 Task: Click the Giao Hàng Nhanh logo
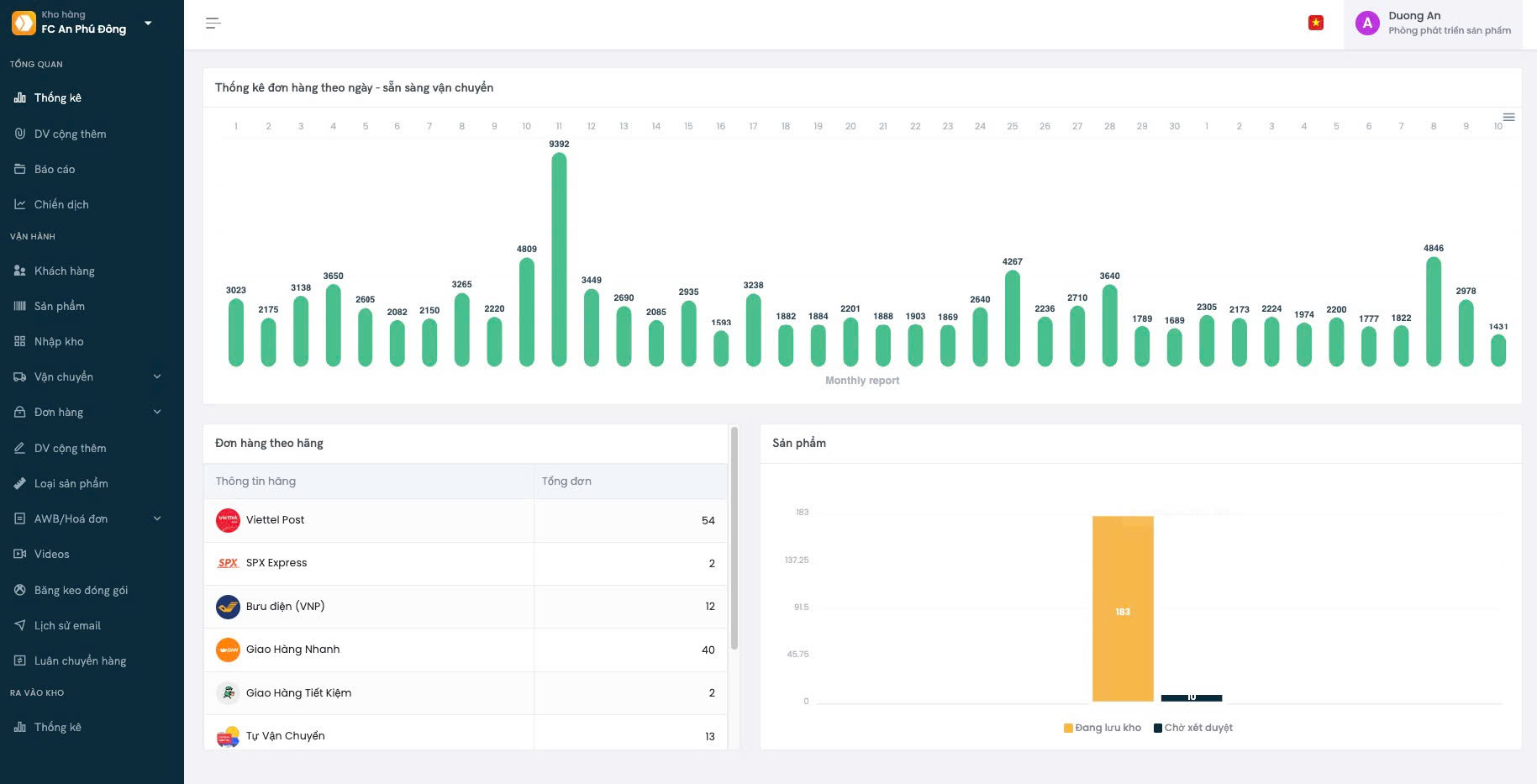point(228,650)
